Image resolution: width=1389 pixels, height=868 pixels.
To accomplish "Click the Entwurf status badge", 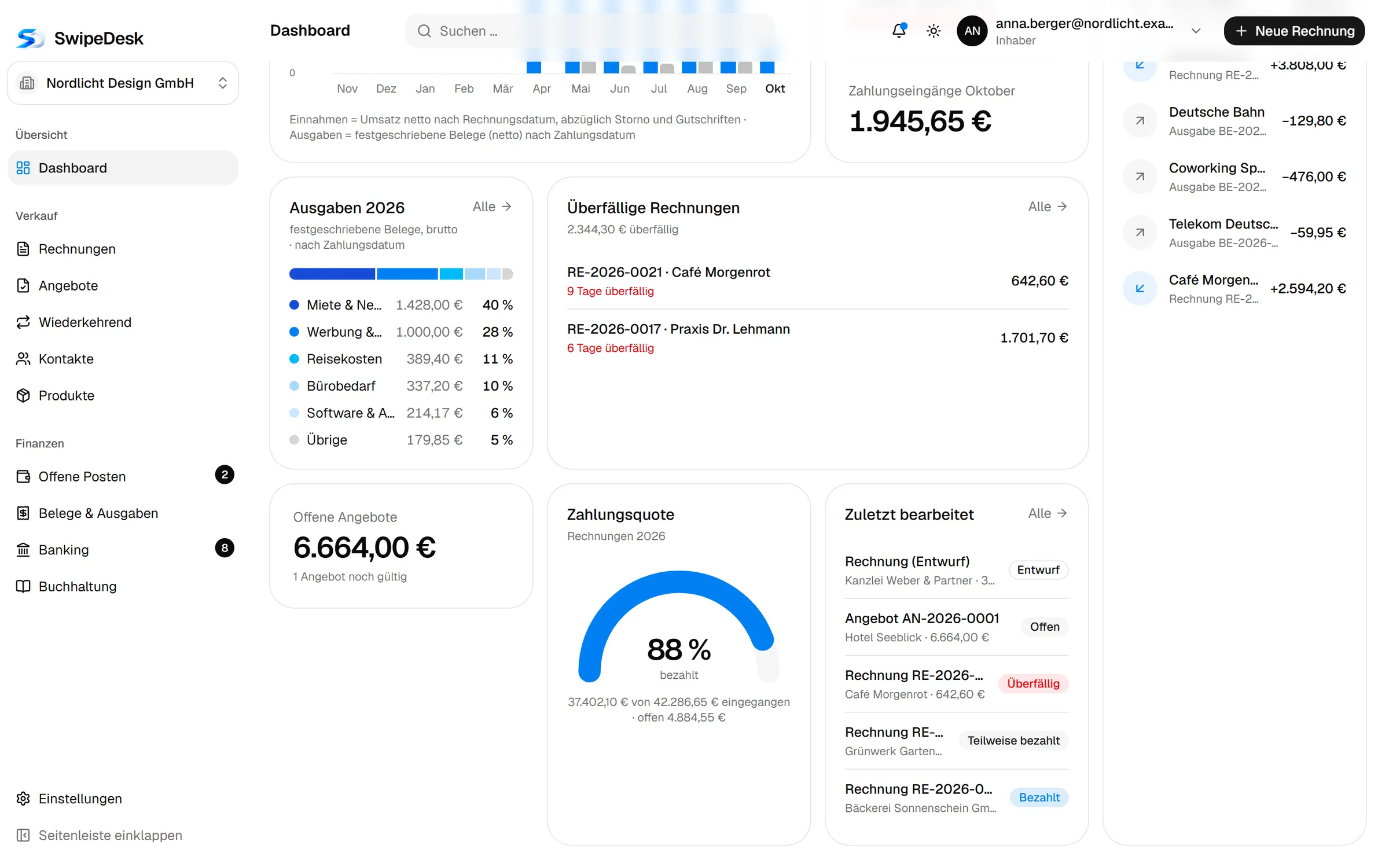I will click(1038, 570).
